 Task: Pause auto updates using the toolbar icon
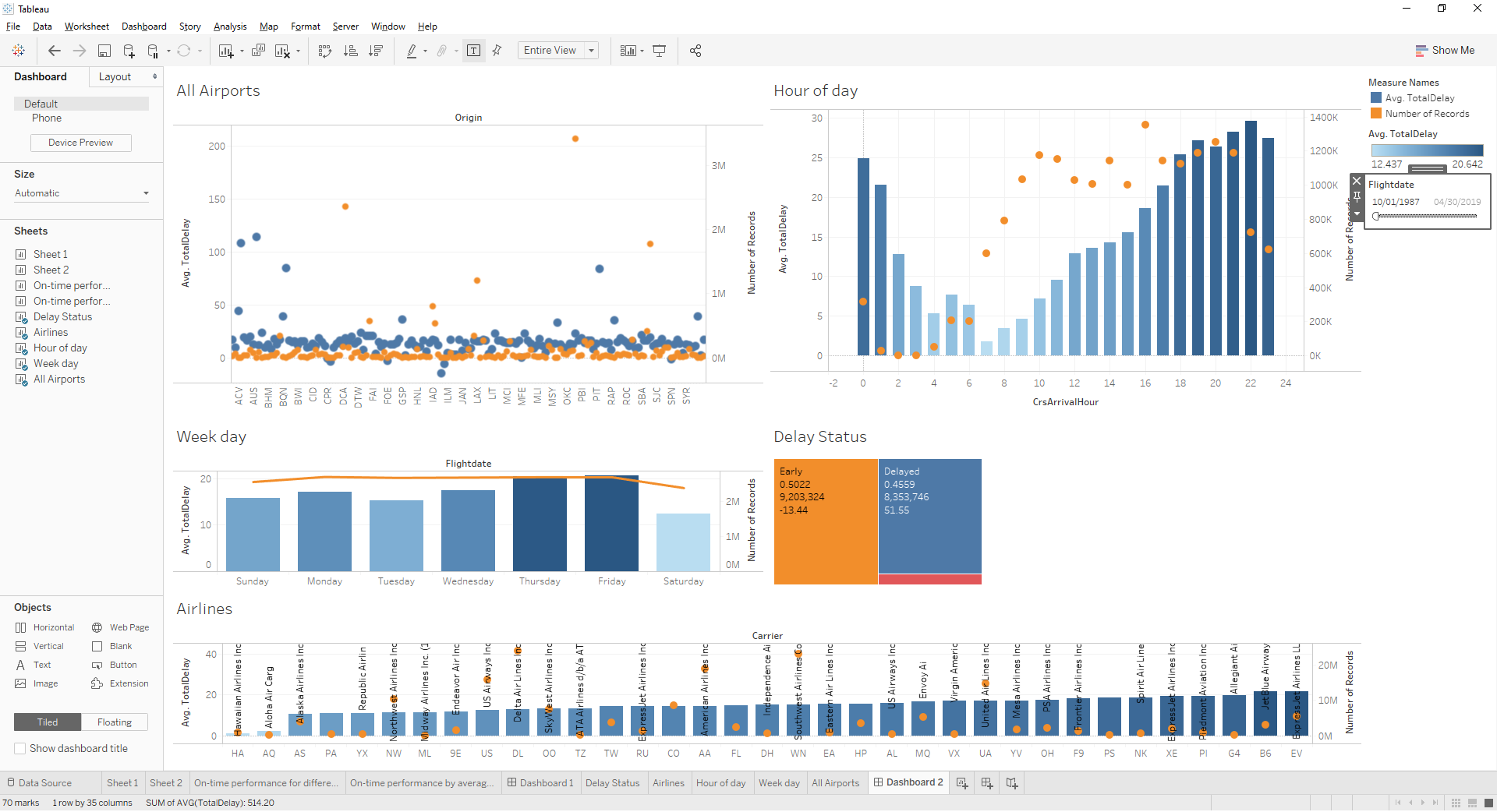coord(154,51)
